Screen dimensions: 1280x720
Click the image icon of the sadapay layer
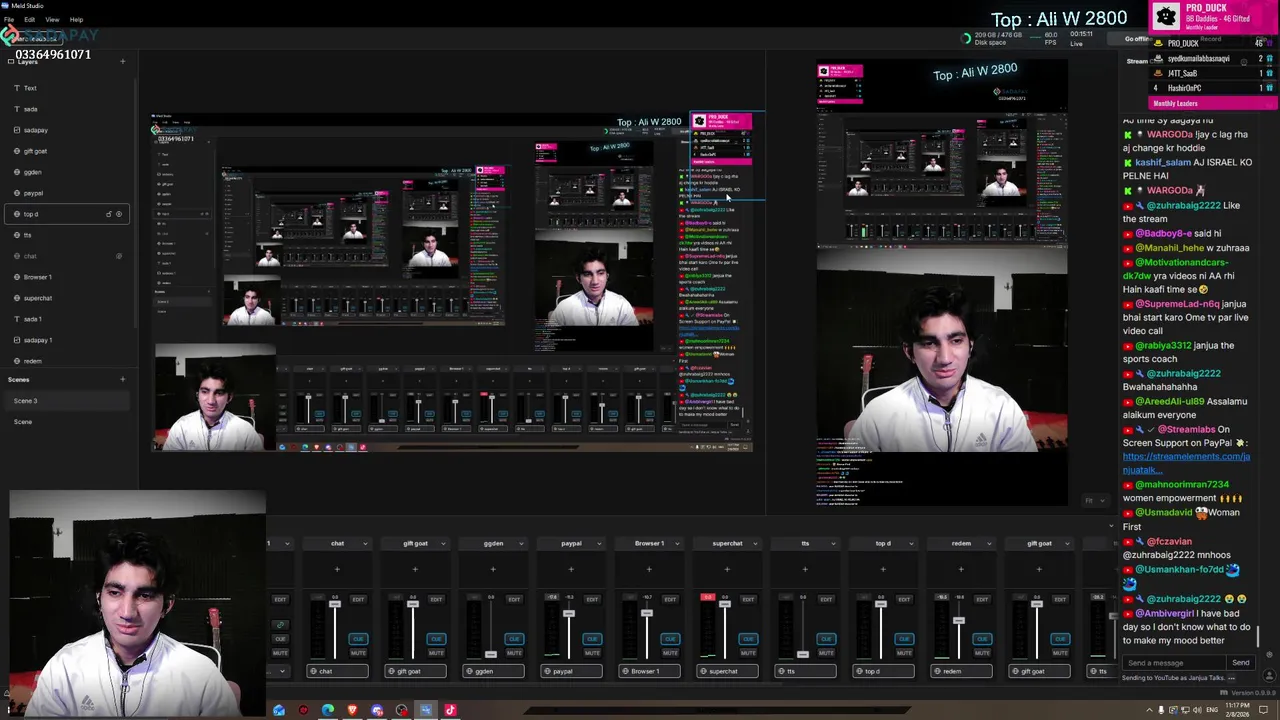click(x=17, y=130)
